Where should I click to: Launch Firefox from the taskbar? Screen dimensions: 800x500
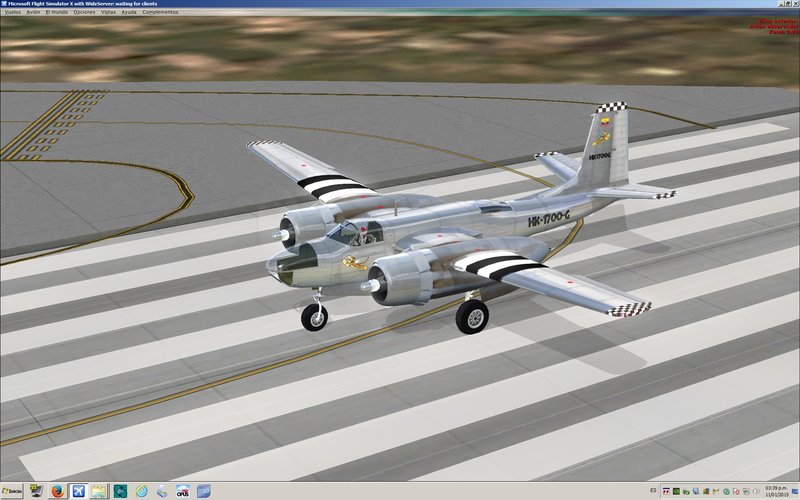[57, 491]
